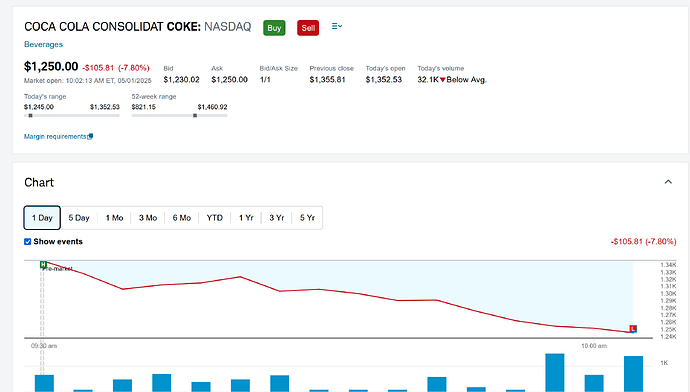690x392 pixels.
Task: Click the red down arrow by Today's volume
Action: click(443, 80)
